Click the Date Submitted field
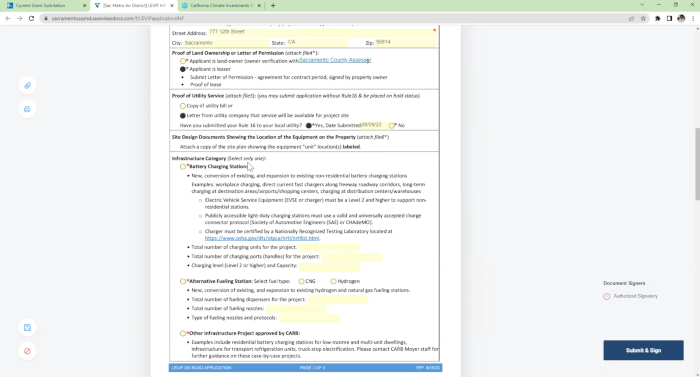Viewport: 700px width, 377px height. point(374,125)
